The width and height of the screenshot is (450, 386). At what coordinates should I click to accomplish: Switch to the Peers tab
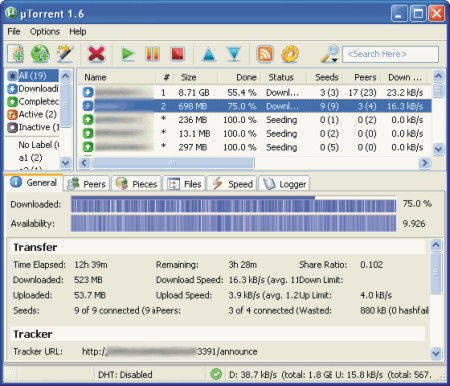86,184
